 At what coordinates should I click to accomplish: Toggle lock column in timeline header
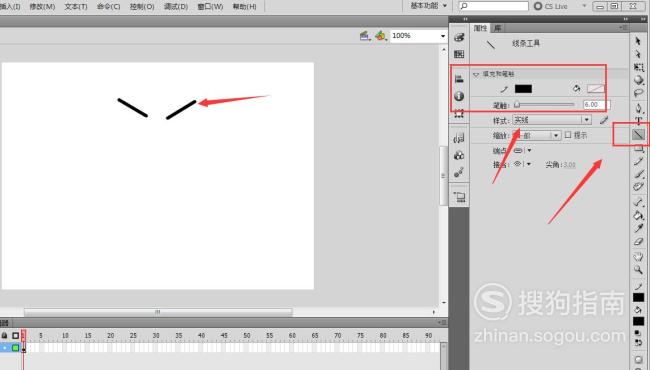[5, 335]
